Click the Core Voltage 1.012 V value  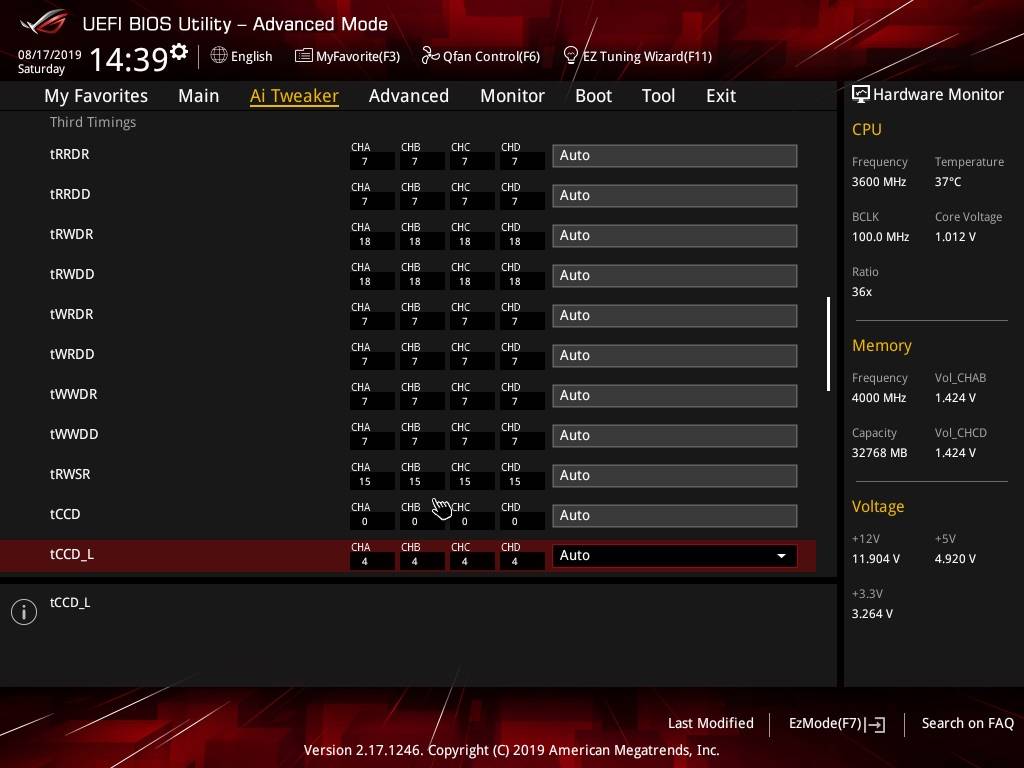(x=955, y=237)
